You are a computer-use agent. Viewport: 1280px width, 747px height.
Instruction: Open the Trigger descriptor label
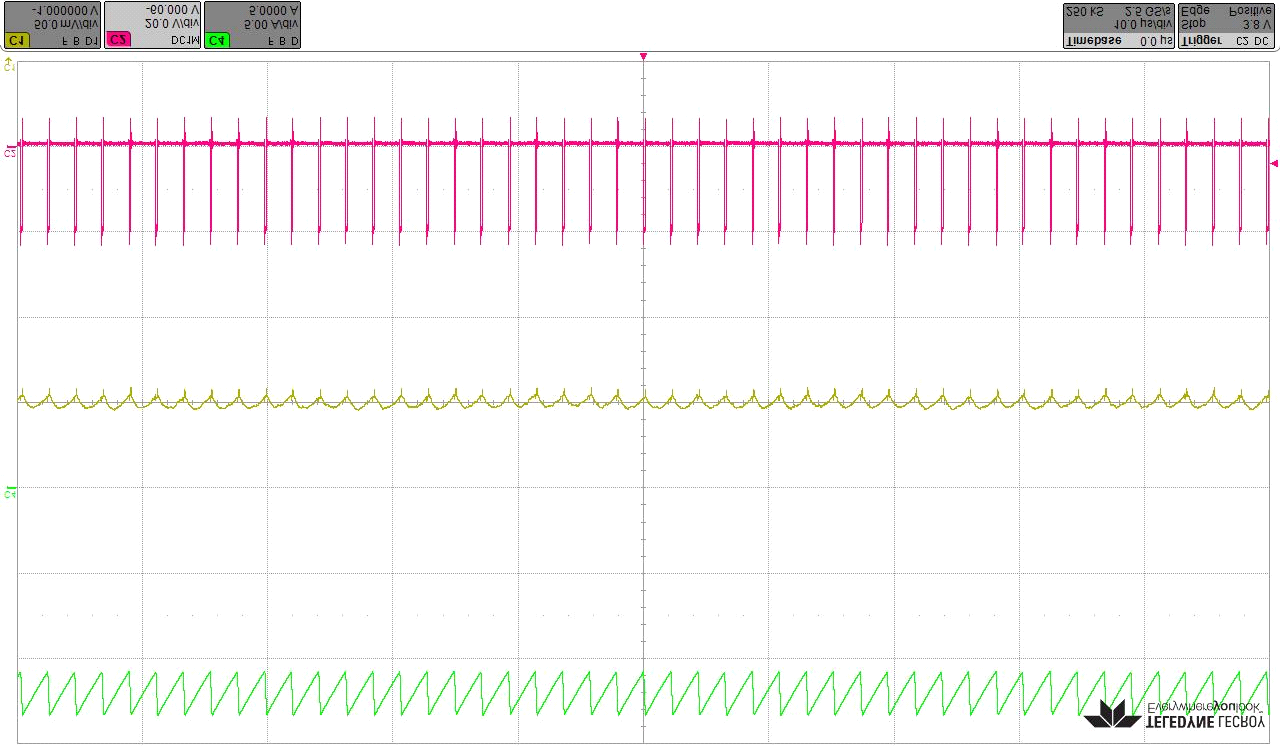[x=1202, y=41]
